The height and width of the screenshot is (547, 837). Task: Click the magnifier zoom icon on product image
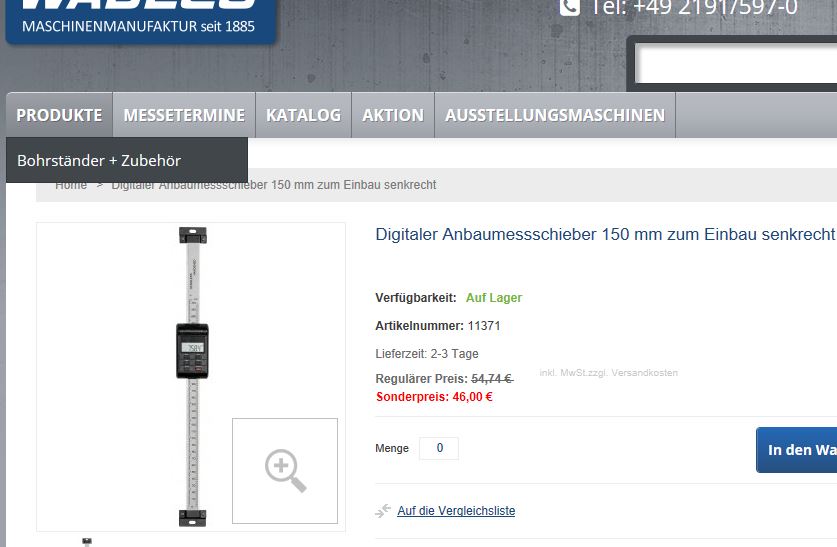[x=285, y=471]
